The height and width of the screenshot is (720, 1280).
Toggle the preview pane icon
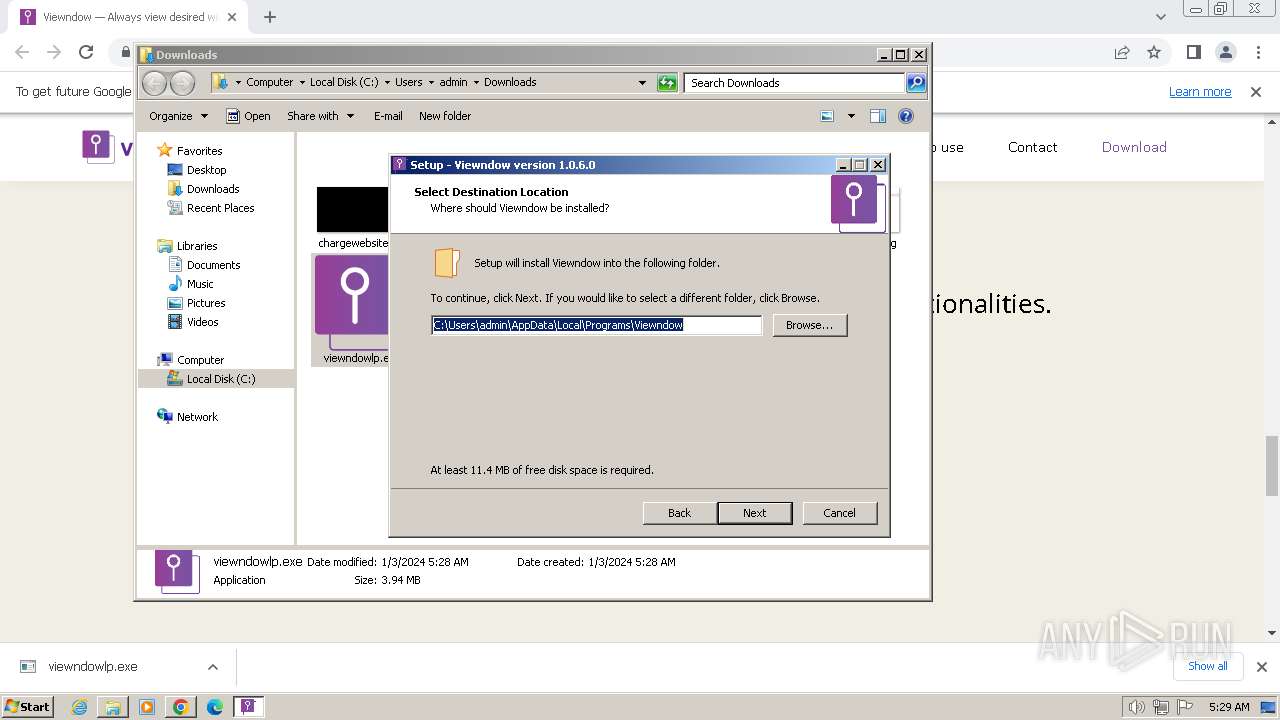tap(878, 116)
